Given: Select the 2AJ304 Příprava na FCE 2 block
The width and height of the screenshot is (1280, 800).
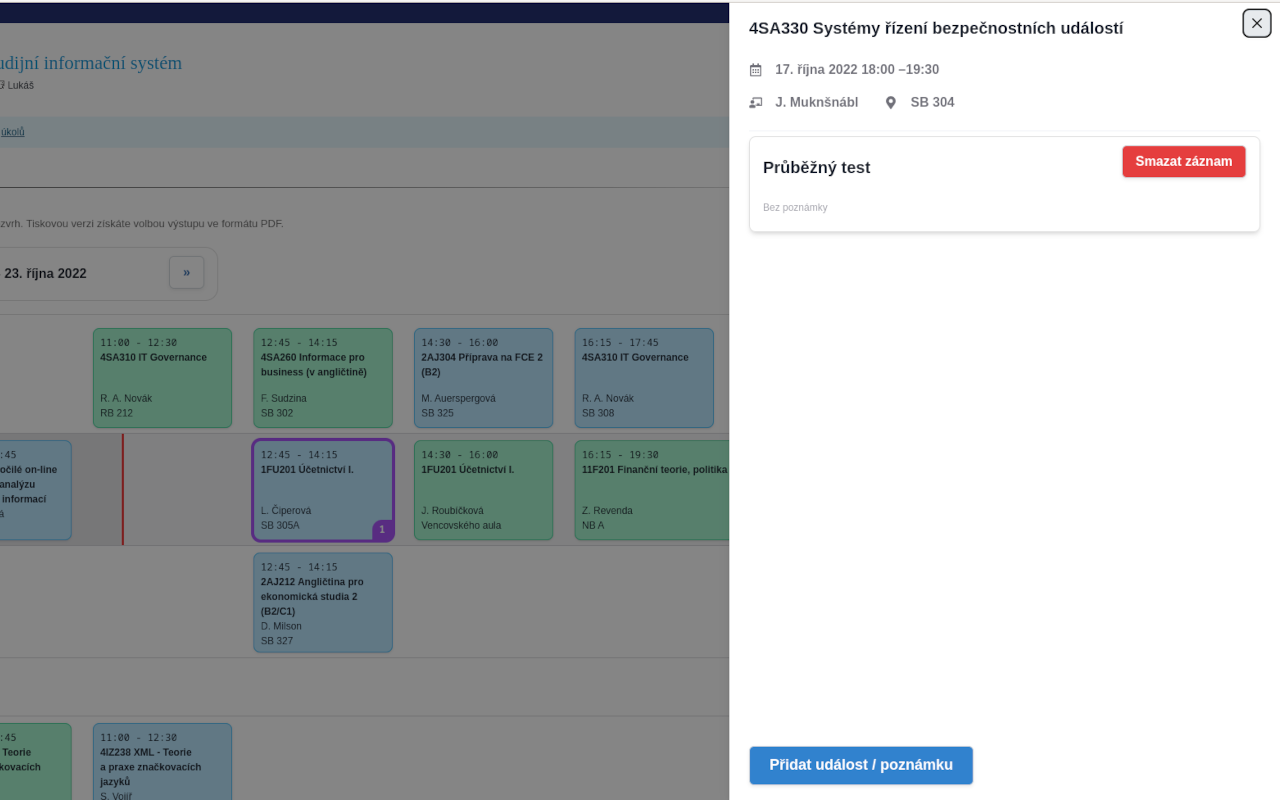Looking at the screenshot, I should click(483, 378).
